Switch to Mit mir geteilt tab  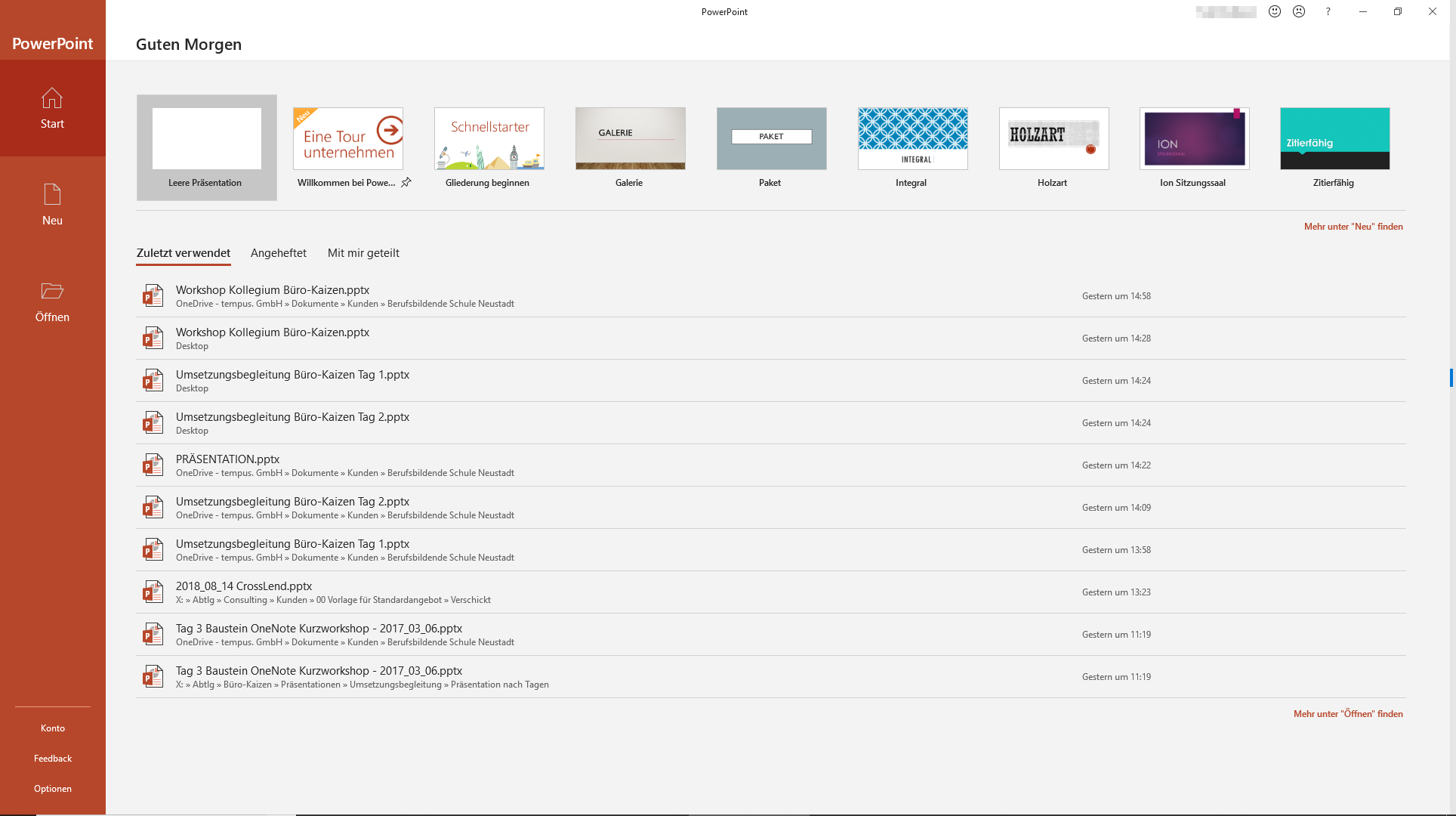363,253
